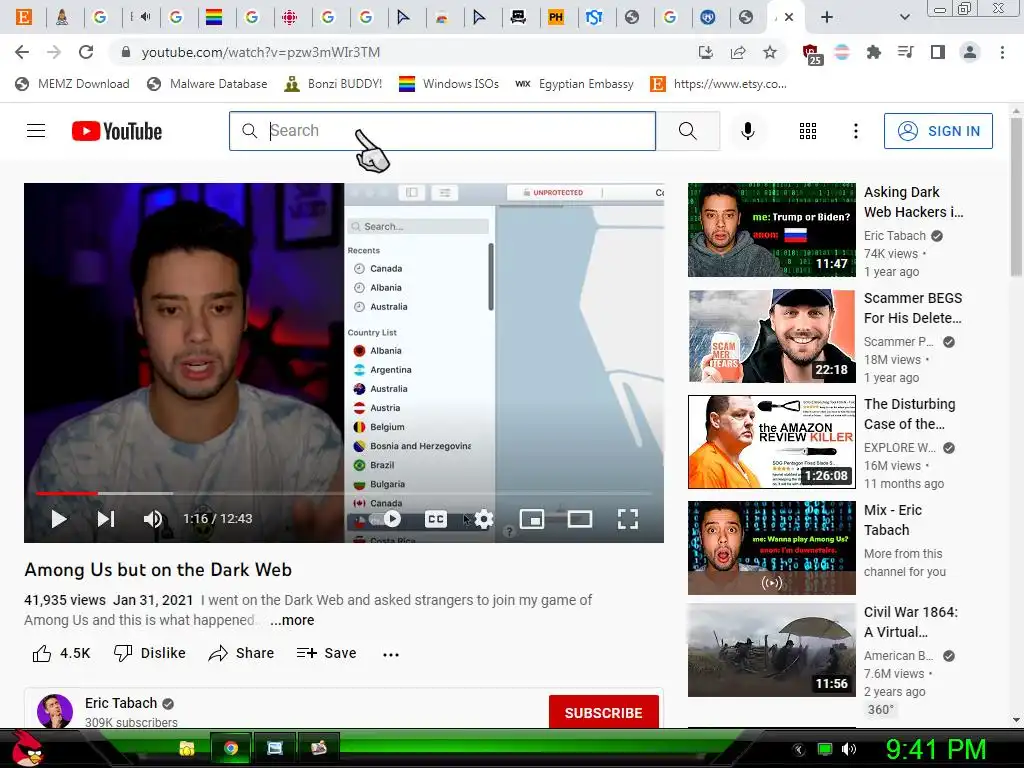The height and width of the screenshot is (768, 1024).
Task: Focus the YouTube Search field
Action: pos(442,131)
